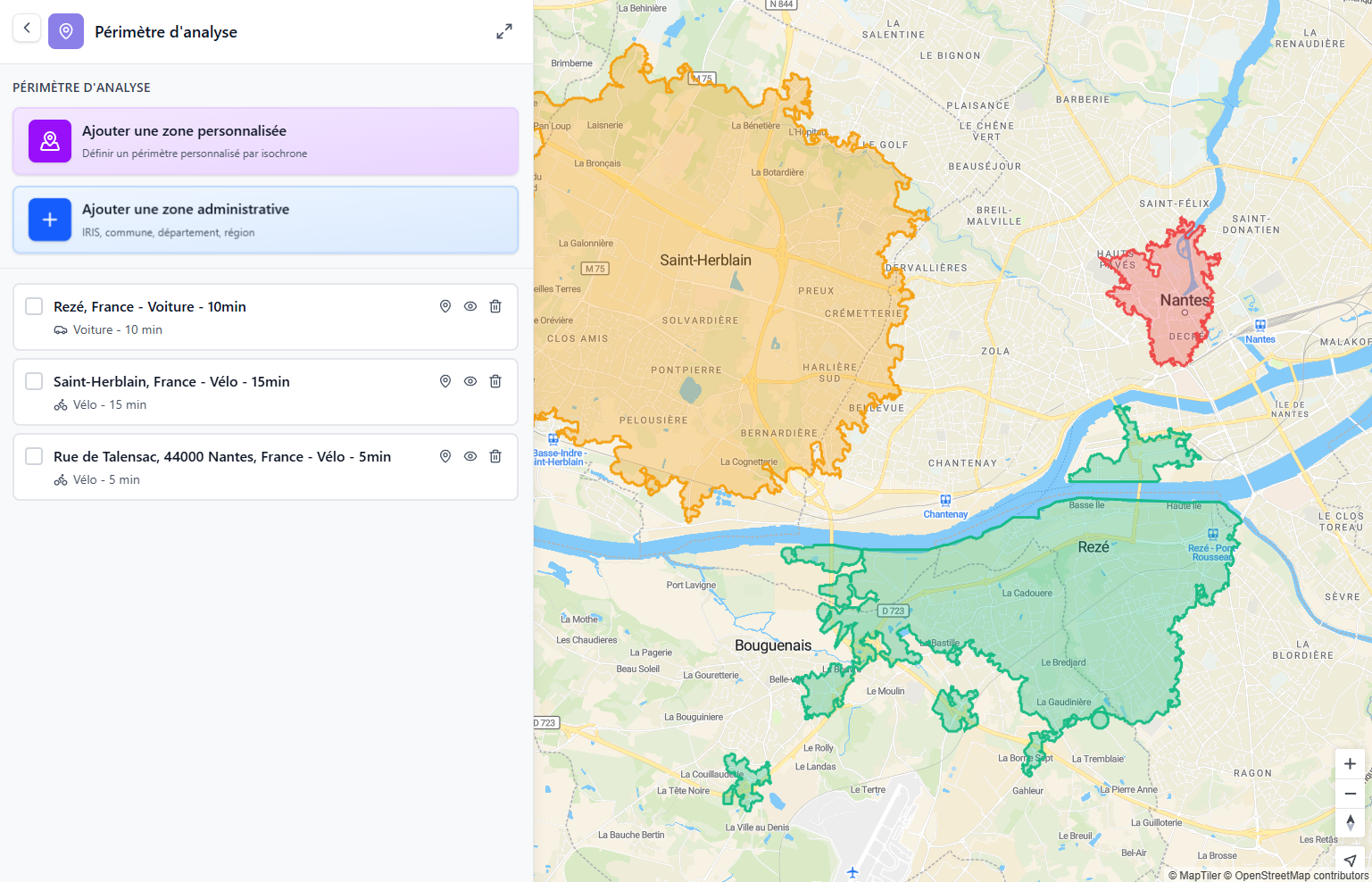
Task: Expand the panel using the diagonal arrows icon
Action: tap(504, 31)
